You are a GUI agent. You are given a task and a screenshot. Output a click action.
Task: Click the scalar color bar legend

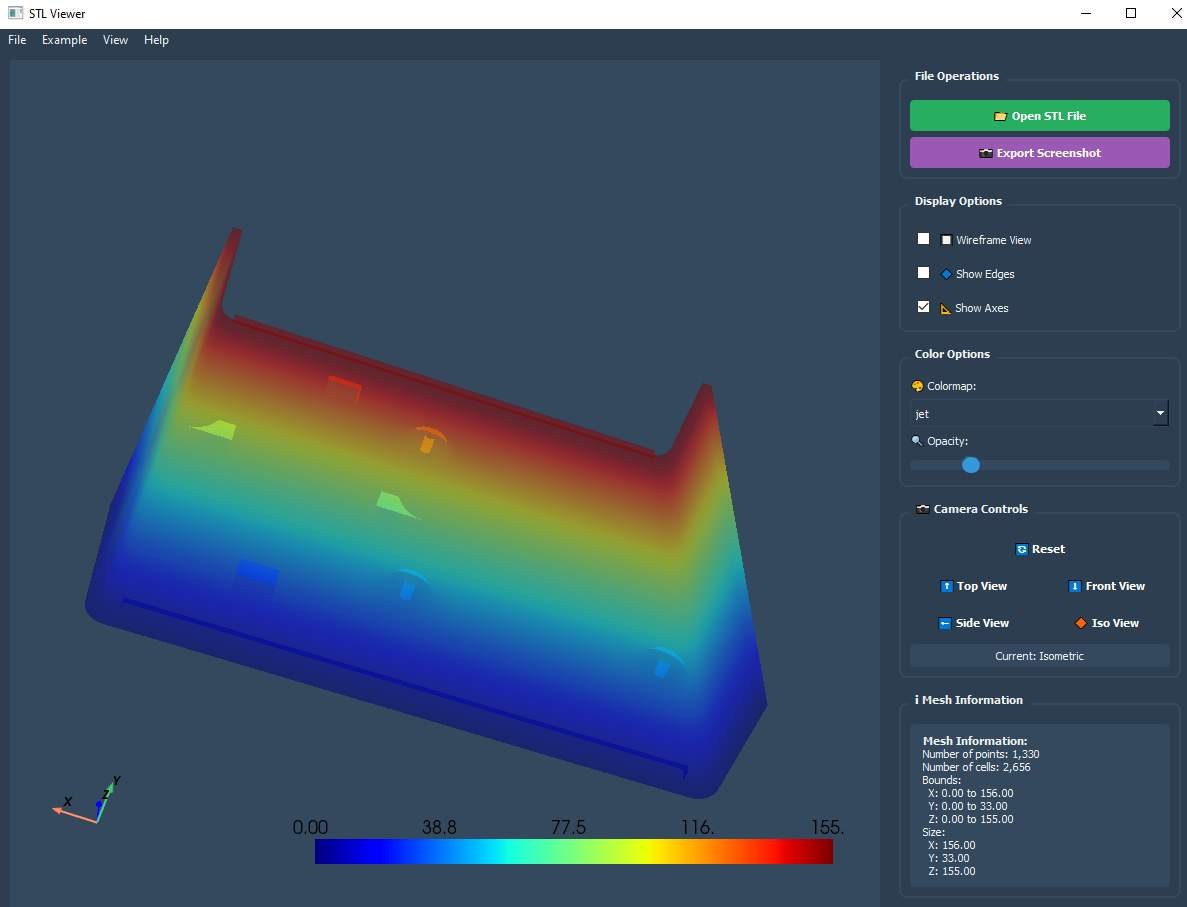point(573,851)
